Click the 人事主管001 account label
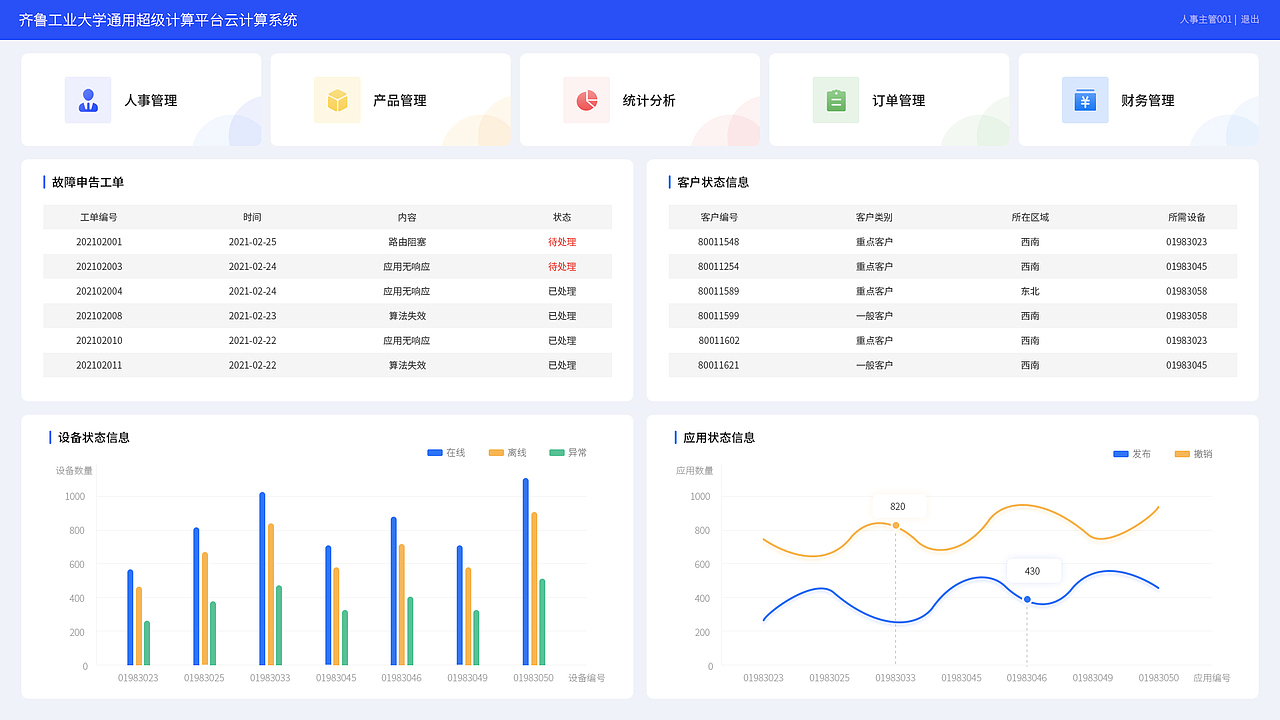 pos(1205,19)
